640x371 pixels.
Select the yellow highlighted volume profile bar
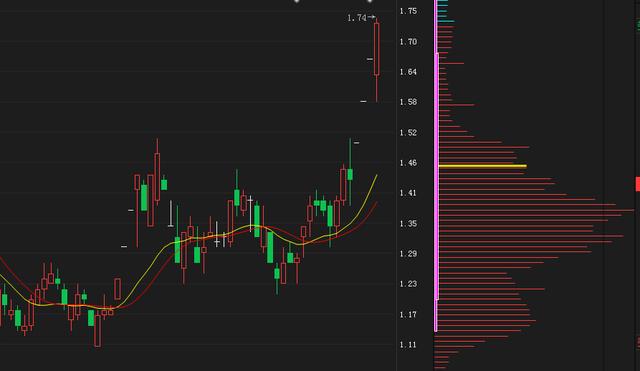(x=482, y=166)
